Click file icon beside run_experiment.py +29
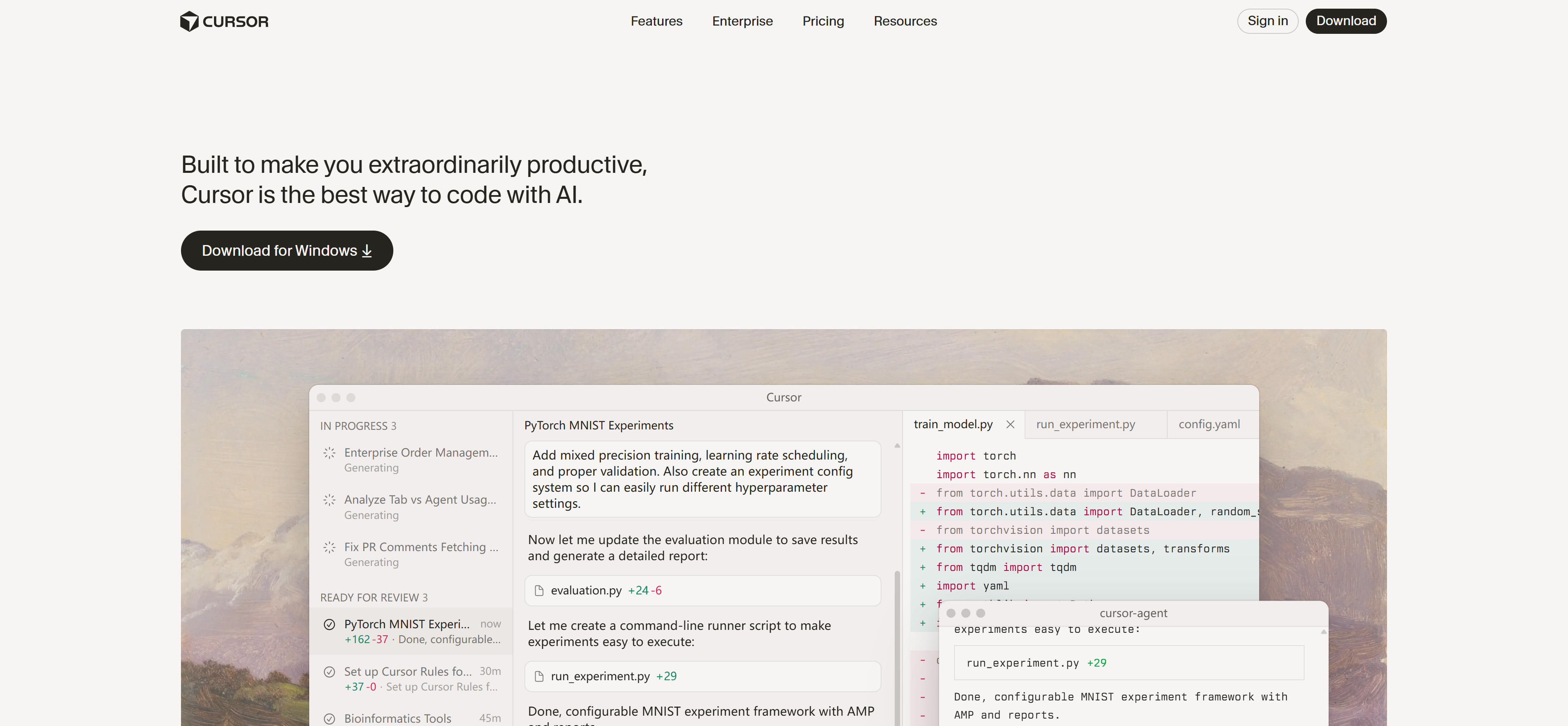Image resolution: width=1568 pixels, height=726 pixels. point(539,676)
